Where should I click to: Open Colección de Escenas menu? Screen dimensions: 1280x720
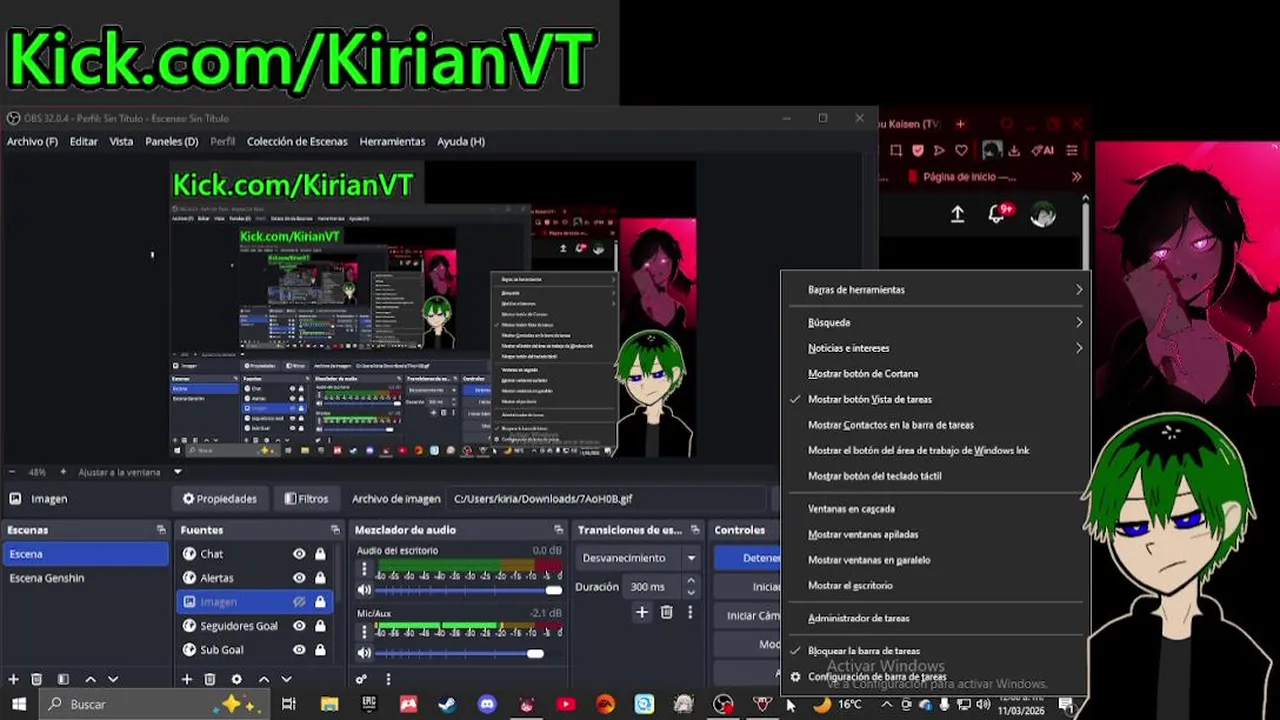coord(297,142)
